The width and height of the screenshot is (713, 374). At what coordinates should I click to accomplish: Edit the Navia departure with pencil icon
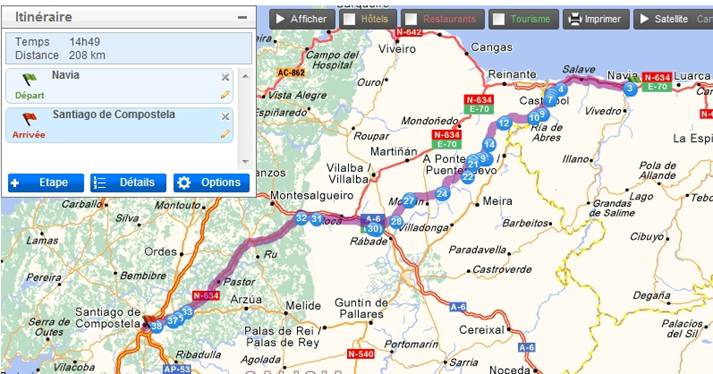(225, 95)
